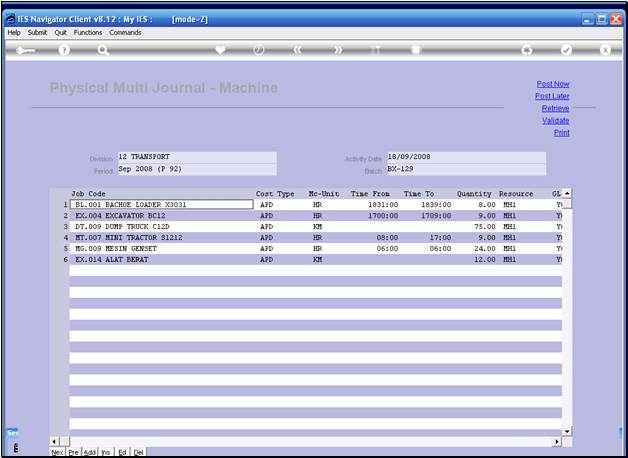
Task: Click the Add button below the grid
Action: (x=90, y=452)
